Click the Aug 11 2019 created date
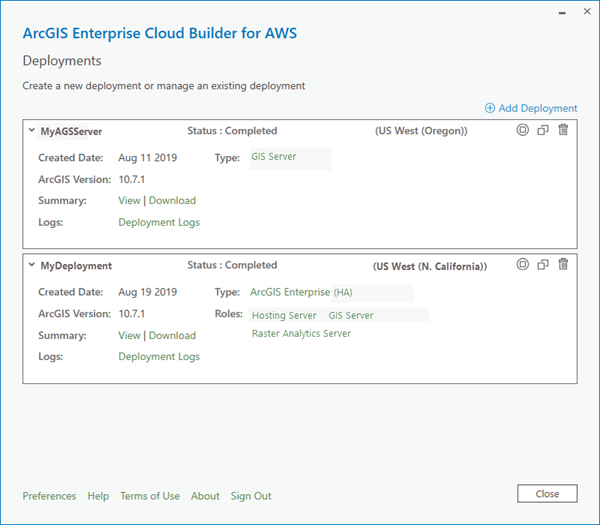Image resolution: width=600 pixels, height=525 pixels. click(148, 158)
